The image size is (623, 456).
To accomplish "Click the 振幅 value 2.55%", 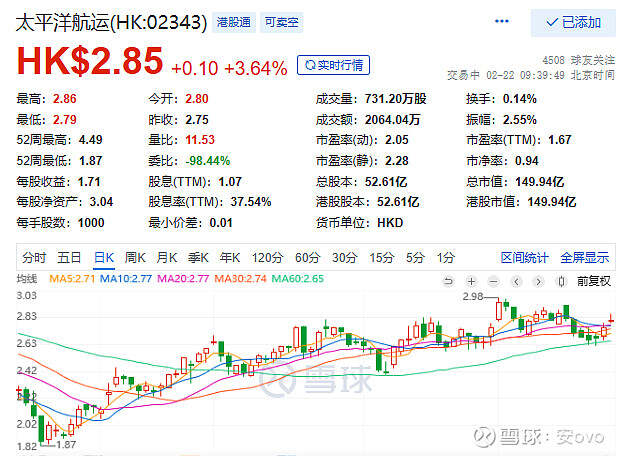I will pyautogui.click(x=520, y=120).
